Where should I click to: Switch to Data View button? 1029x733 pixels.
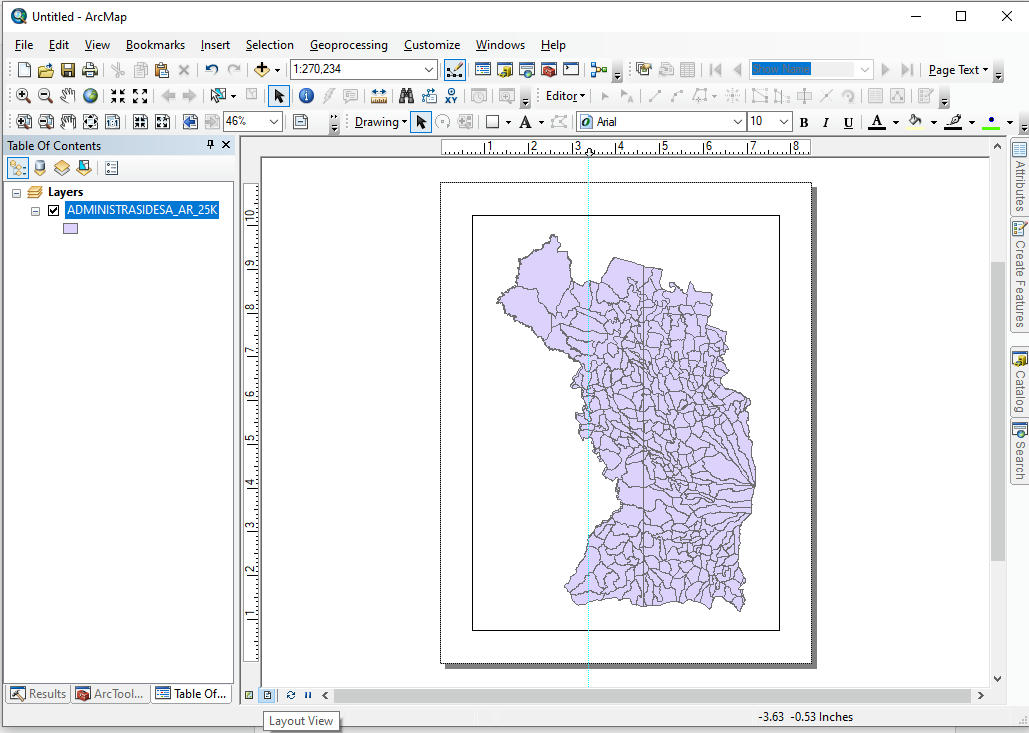(249, 695)
